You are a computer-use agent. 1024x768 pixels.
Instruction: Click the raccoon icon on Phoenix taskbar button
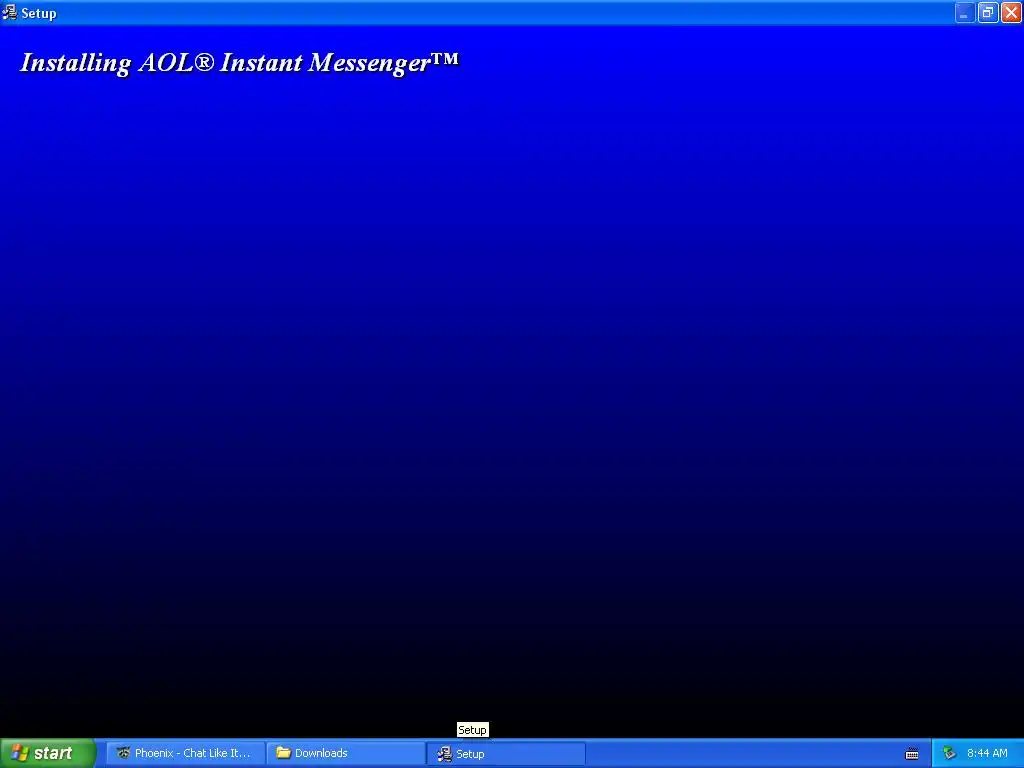point(123,753)
